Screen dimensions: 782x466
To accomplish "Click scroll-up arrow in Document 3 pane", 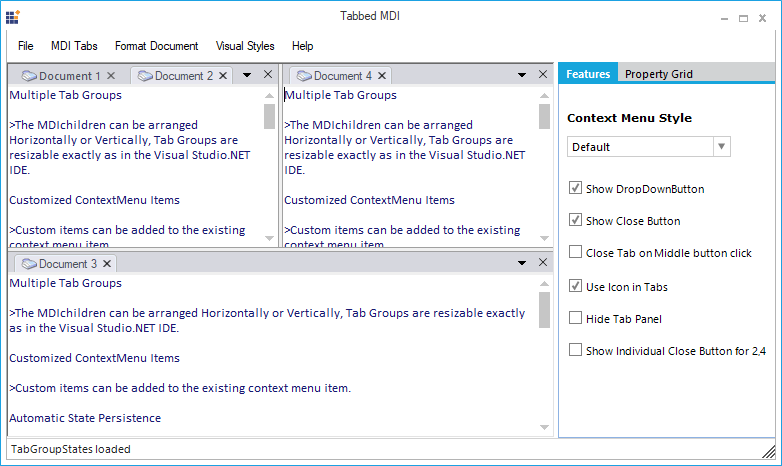I will (x=544, y=283).
